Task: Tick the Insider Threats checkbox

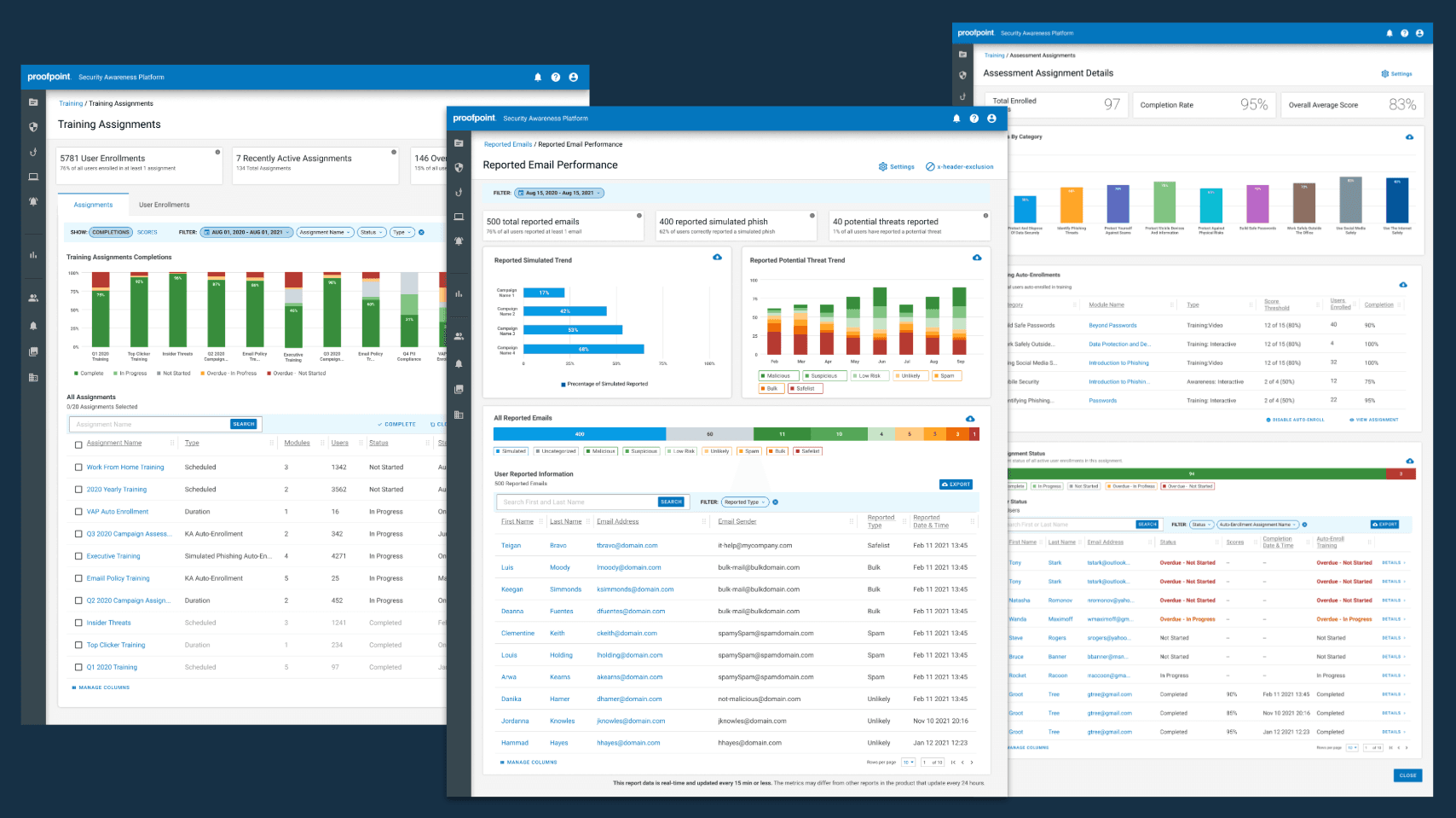Action: click(78, 623)
